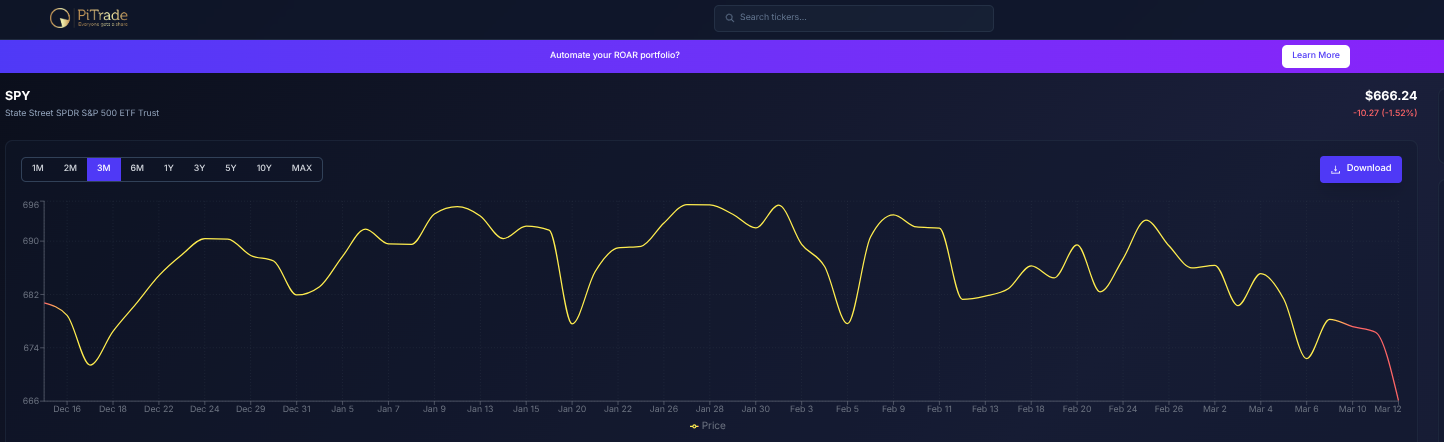Click the Dec 16 x-axis label
This screenshot has width=1444, height=442.
(67, 409)
